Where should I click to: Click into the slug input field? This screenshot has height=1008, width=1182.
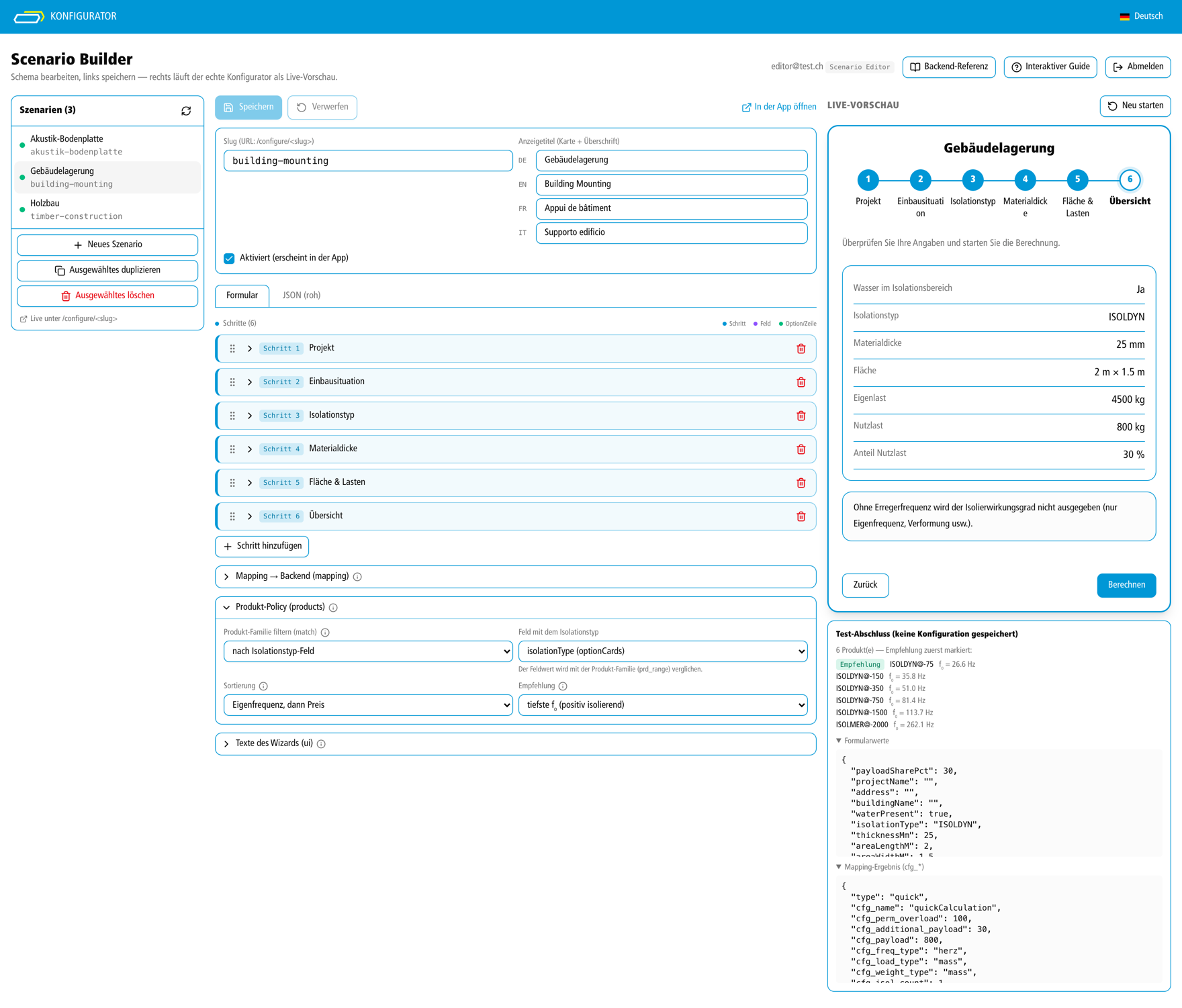point(368,161)
